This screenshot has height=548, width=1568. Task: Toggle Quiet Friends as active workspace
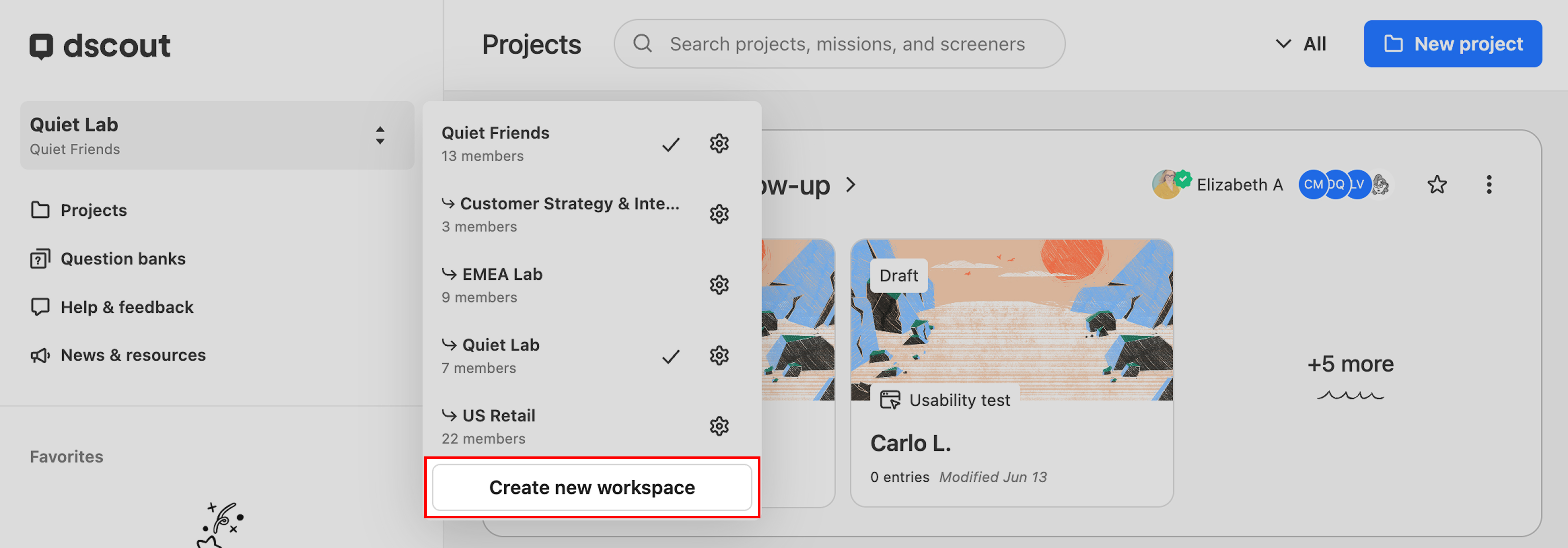pyautogui.click(x=671, y=144)
